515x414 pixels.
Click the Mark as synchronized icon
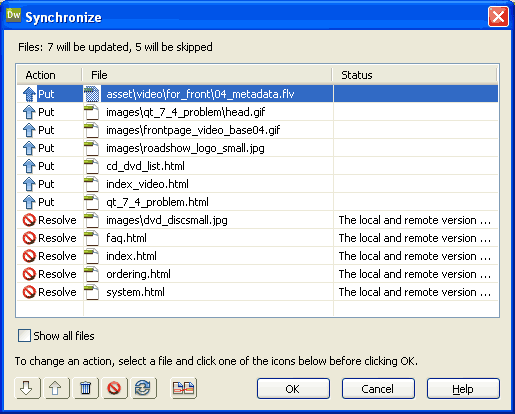tap(143, 388)
